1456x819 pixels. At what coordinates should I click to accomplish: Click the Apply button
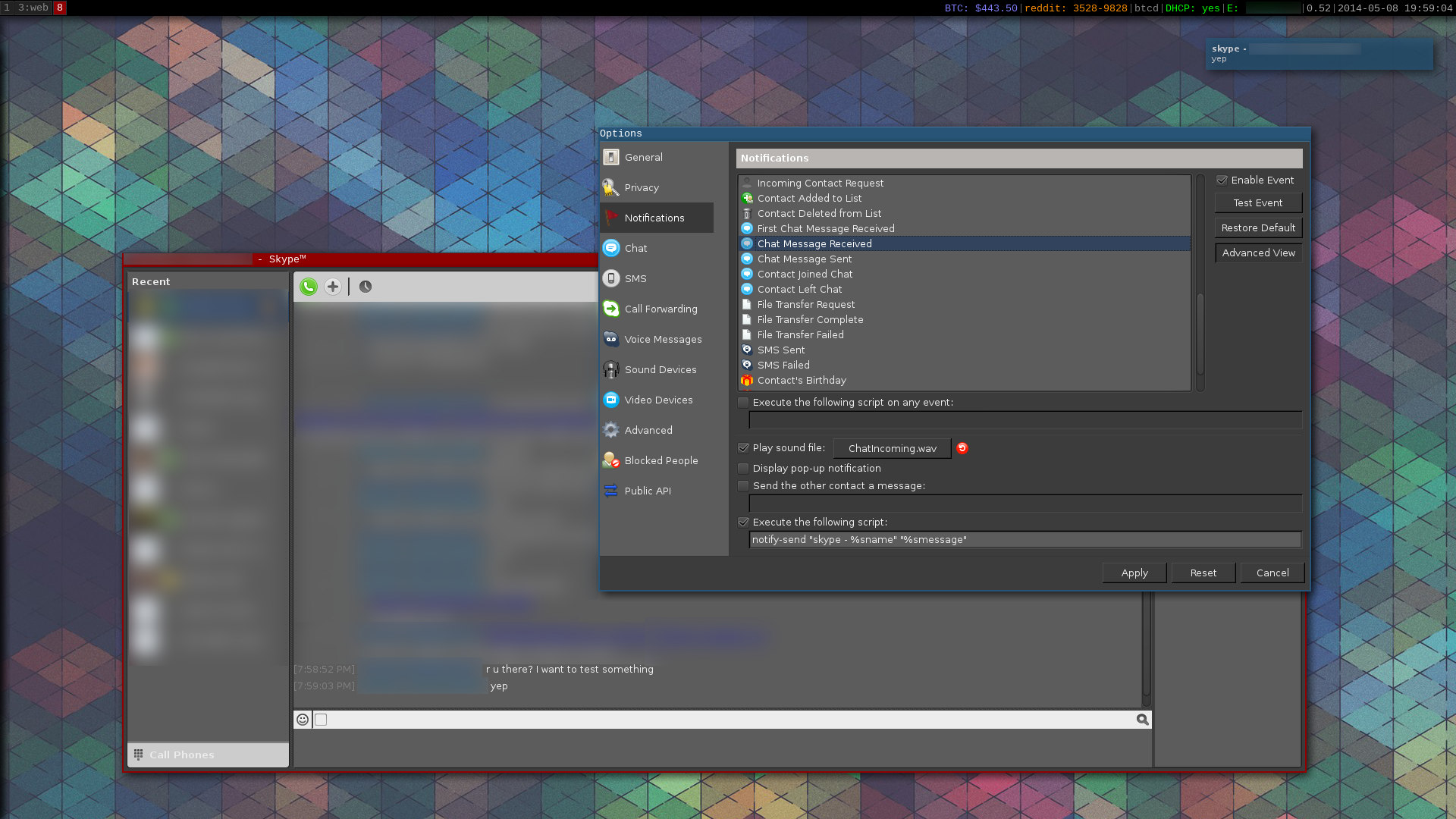coord(1134,573)
